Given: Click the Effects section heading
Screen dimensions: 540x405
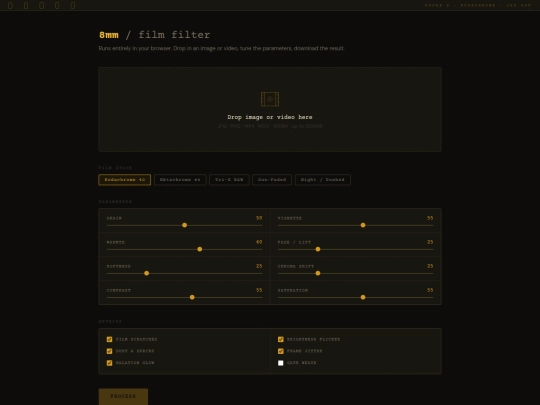Looking at the screenshot, I should [110, 321].
